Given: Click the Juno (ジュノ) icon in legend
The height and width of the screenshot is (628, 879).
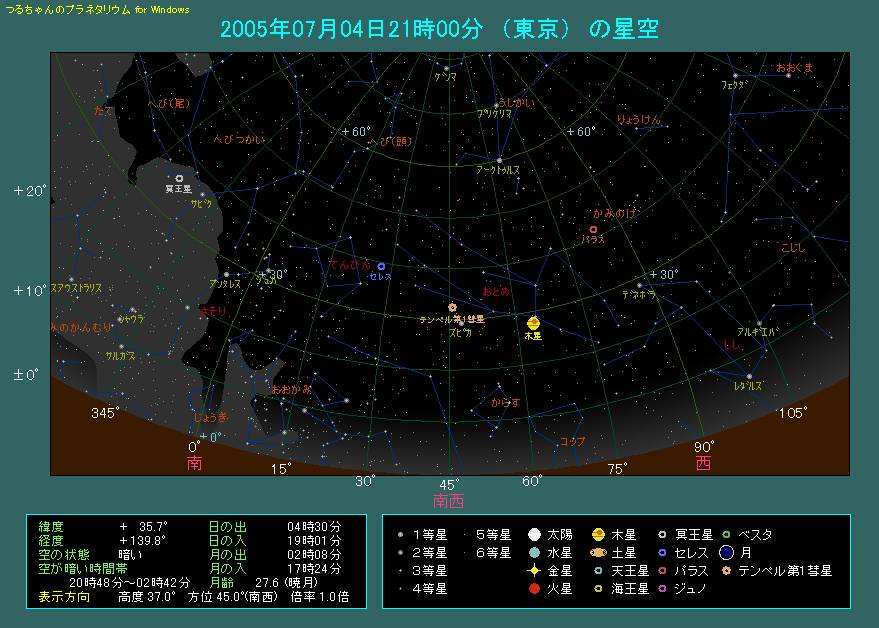Looking at the screenshot, I should pyautogui.click(x=663, y=589).
